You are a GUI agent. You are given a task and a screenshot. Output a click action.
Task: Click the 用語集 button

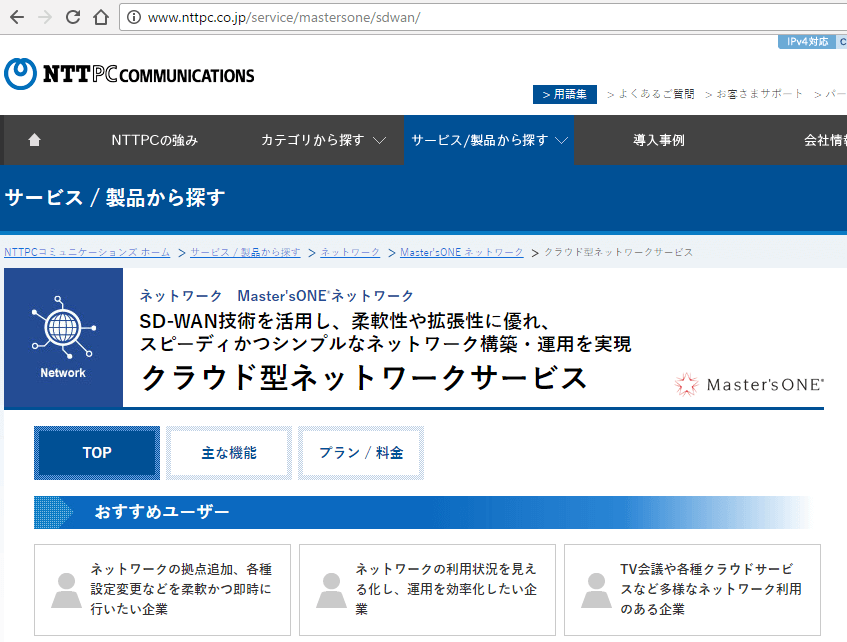(x=565, y=94)
